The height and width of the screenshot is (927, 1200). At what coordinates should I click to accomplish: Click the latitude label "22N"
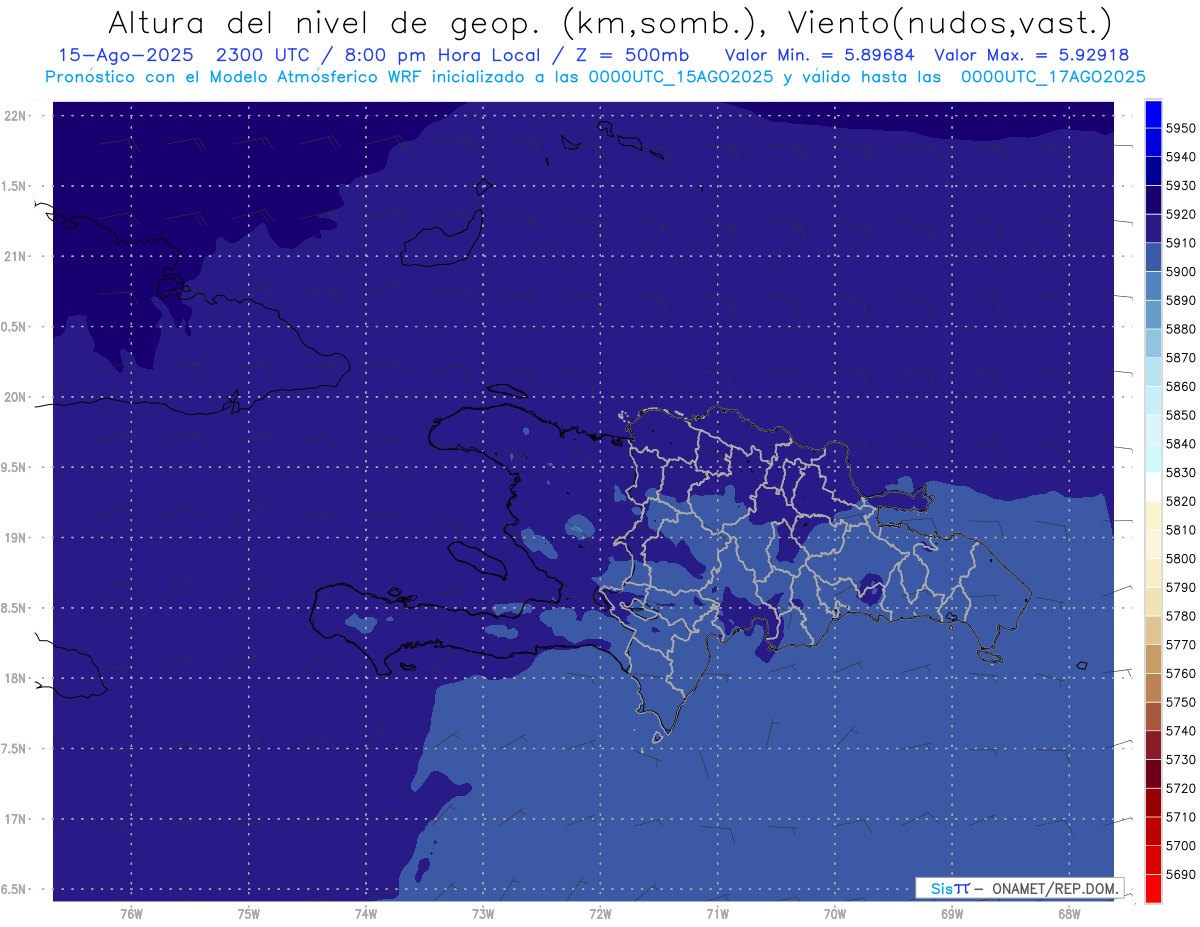pyautogui.click(x=14, y=115)
